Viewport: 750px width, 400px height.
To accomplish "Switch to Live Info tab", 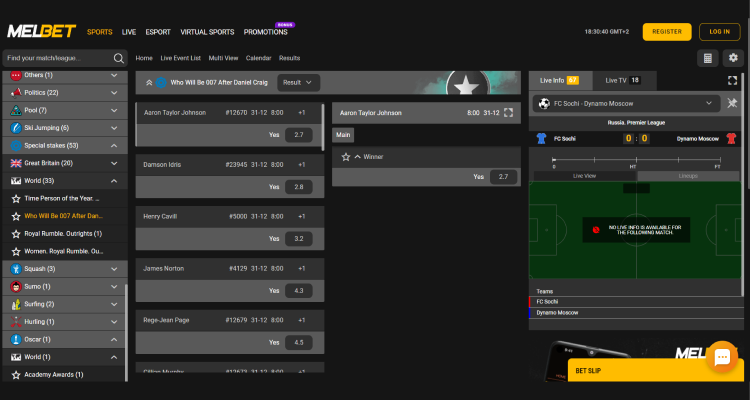I will pos(561,80).
